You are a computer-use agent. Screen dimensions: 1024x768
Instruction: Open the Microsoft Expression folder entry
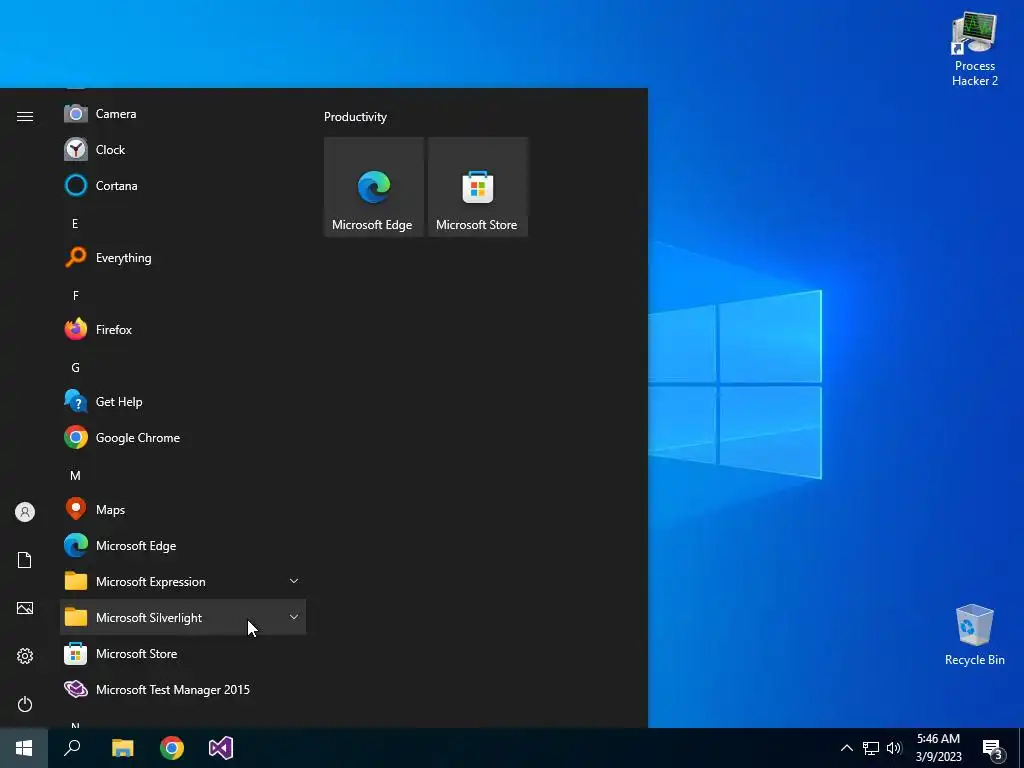tap(183, 581)
